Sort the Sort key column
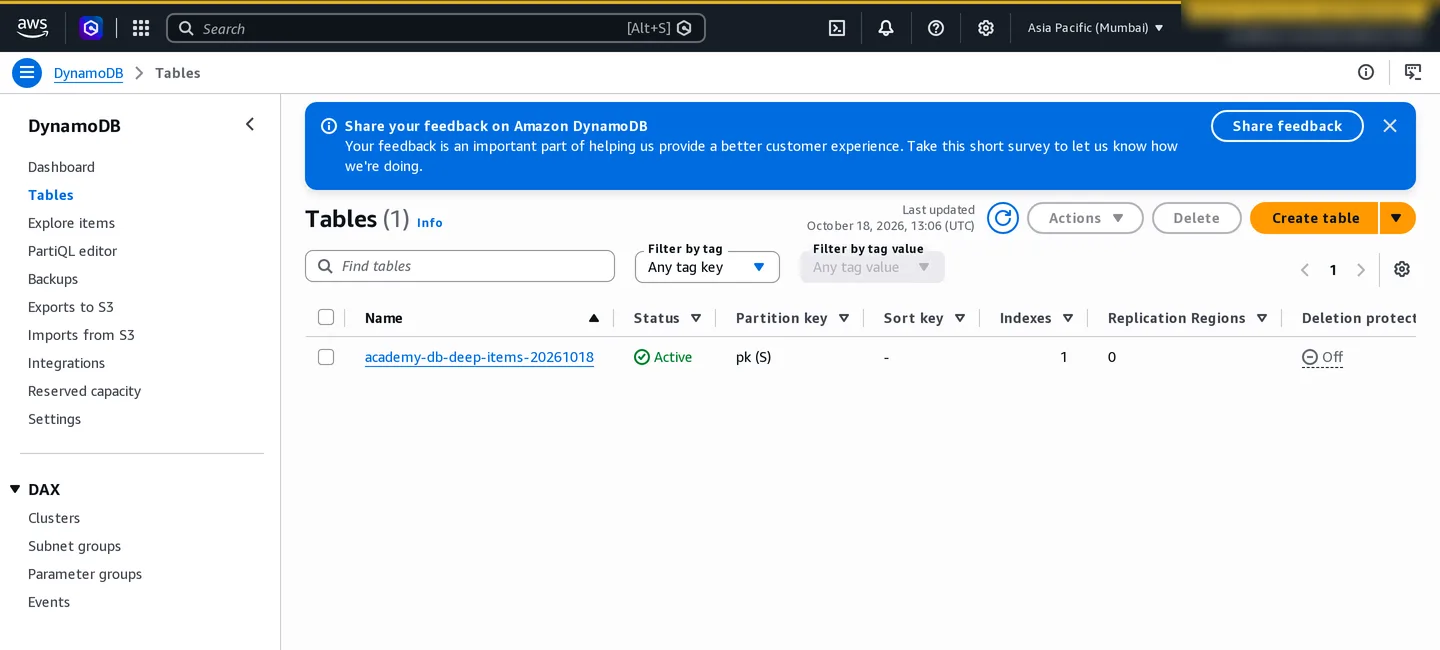The width and height of the screenshot is (1440, 650). [x=960, y=318]
